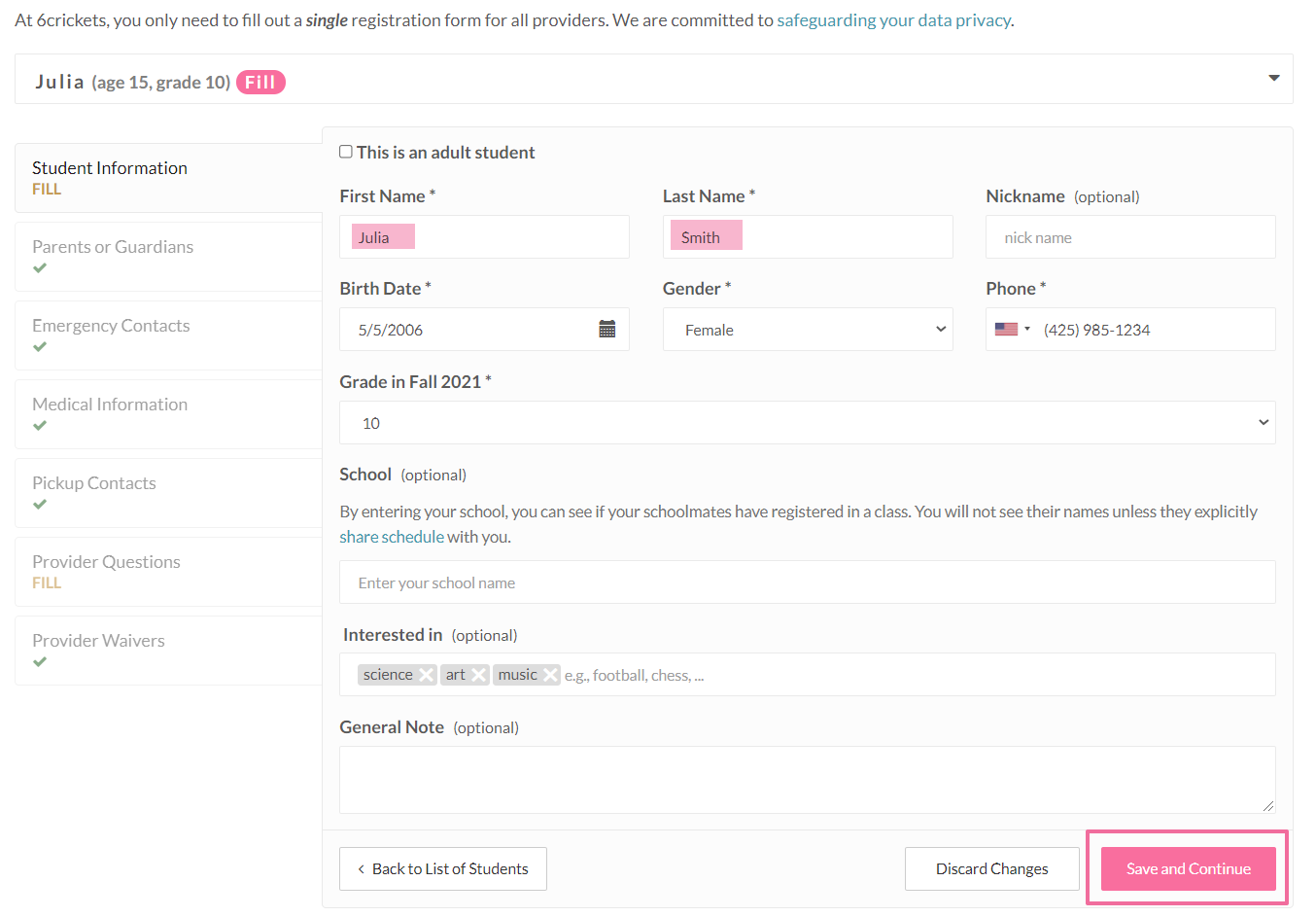Go to Medical Information section
The image size is (1316, 917).
[110, 405]
